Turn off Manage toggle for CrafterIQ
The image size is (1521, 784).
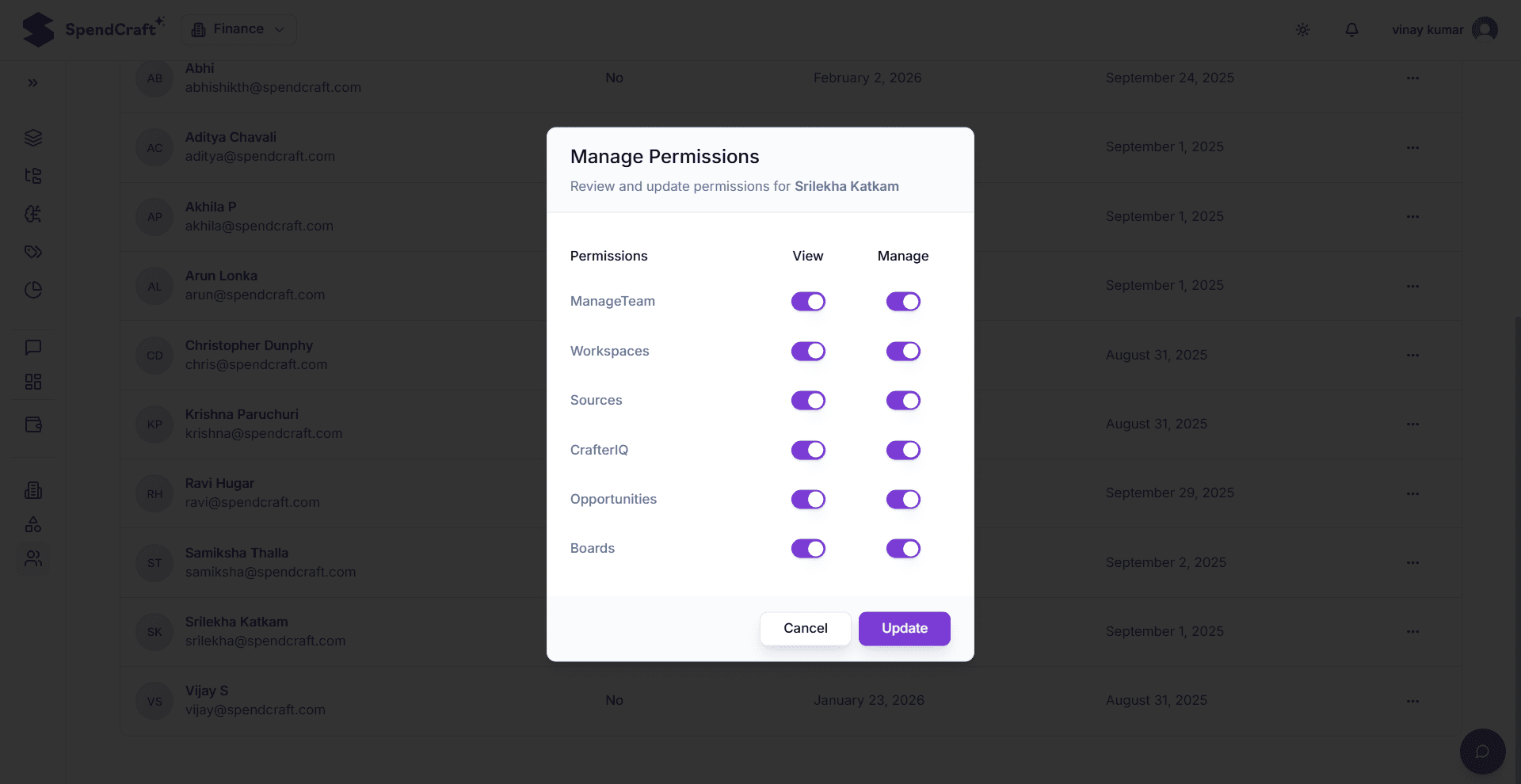click(904, 450)
